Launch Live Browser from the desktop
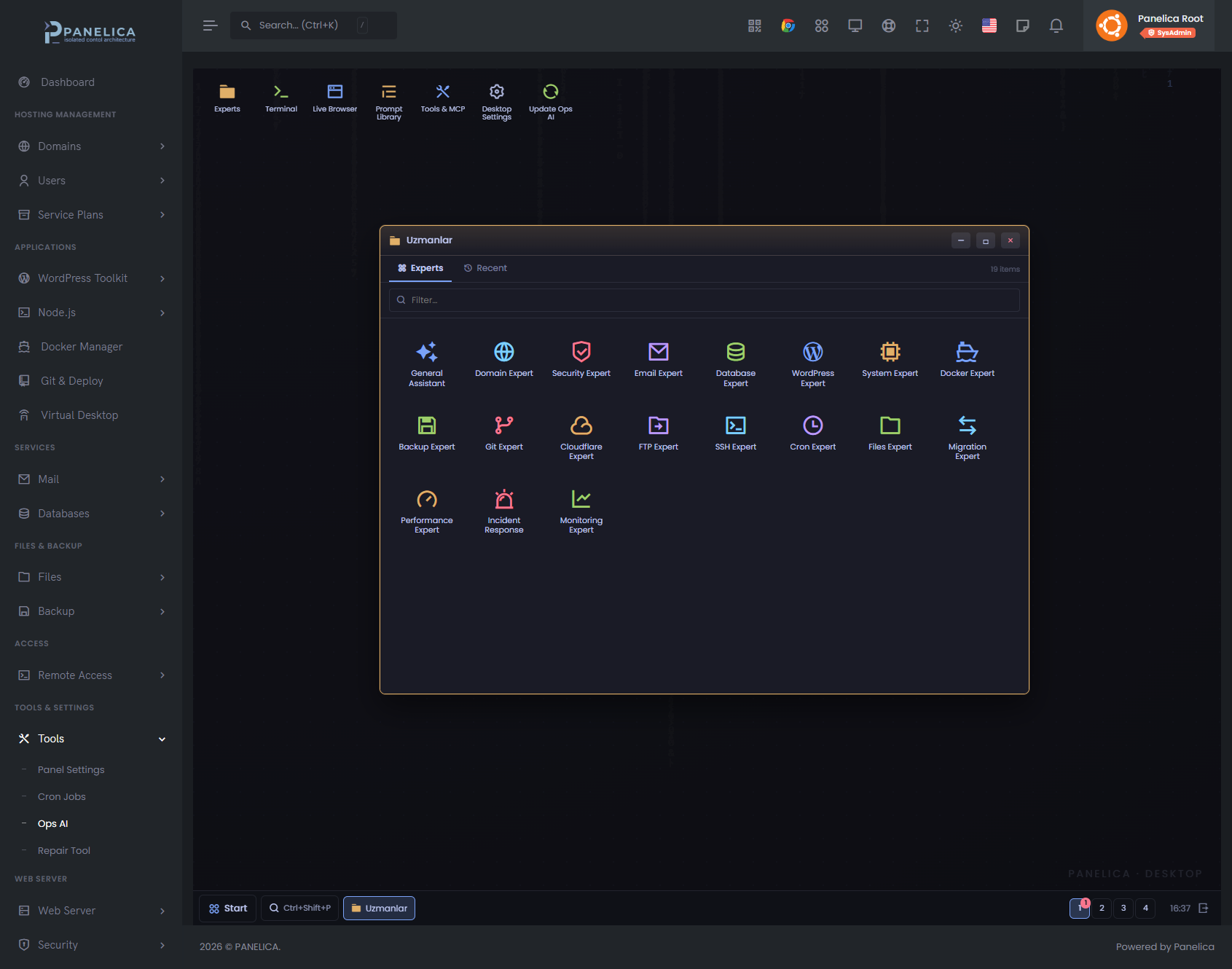Viewport: 1232px width, 969px height. (335, 98)
